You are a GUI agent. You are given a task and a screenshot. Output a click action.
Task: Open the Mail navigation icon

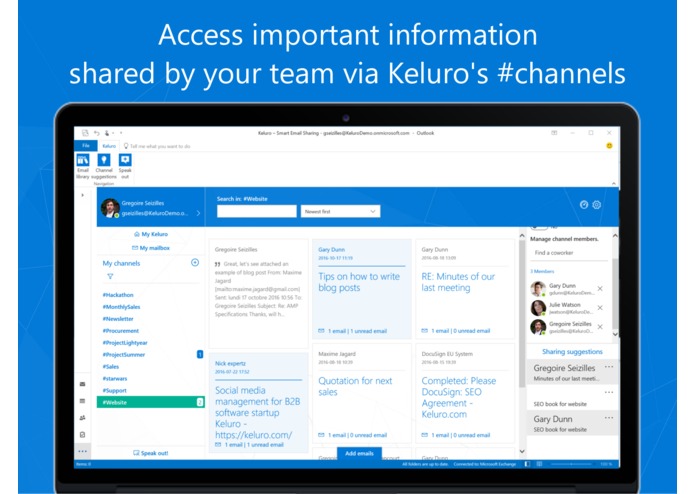point(82,384)
